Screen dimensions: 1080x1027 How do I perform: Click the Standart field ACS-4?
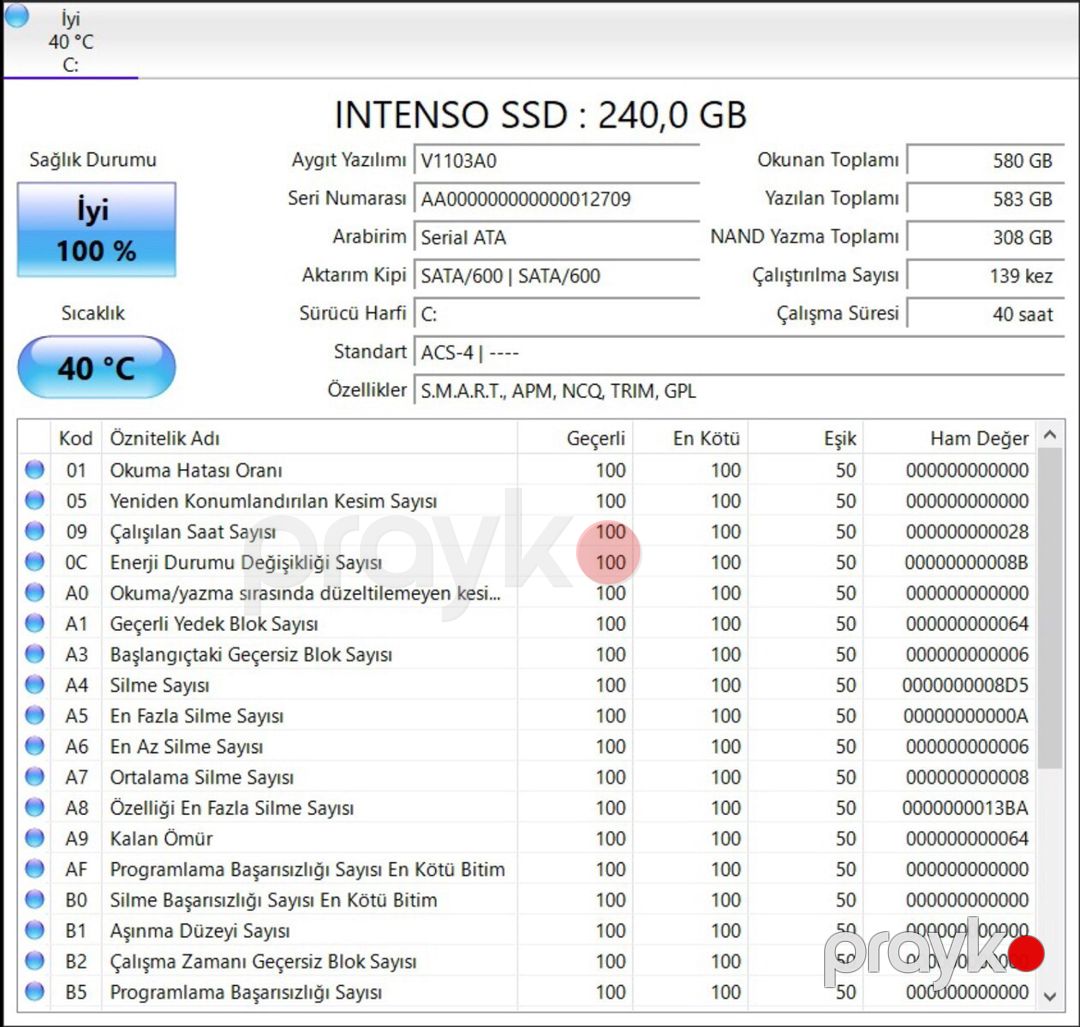[x=739, y=353]
